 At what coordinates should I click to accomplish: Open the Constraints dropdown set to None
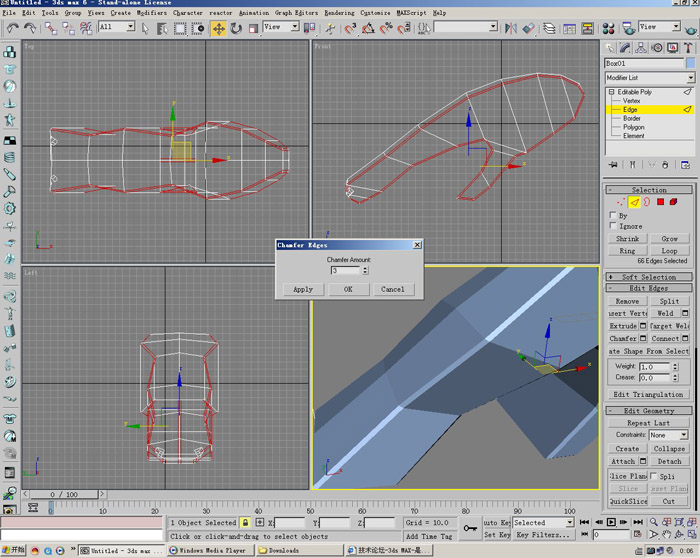[x=668, y=435]
